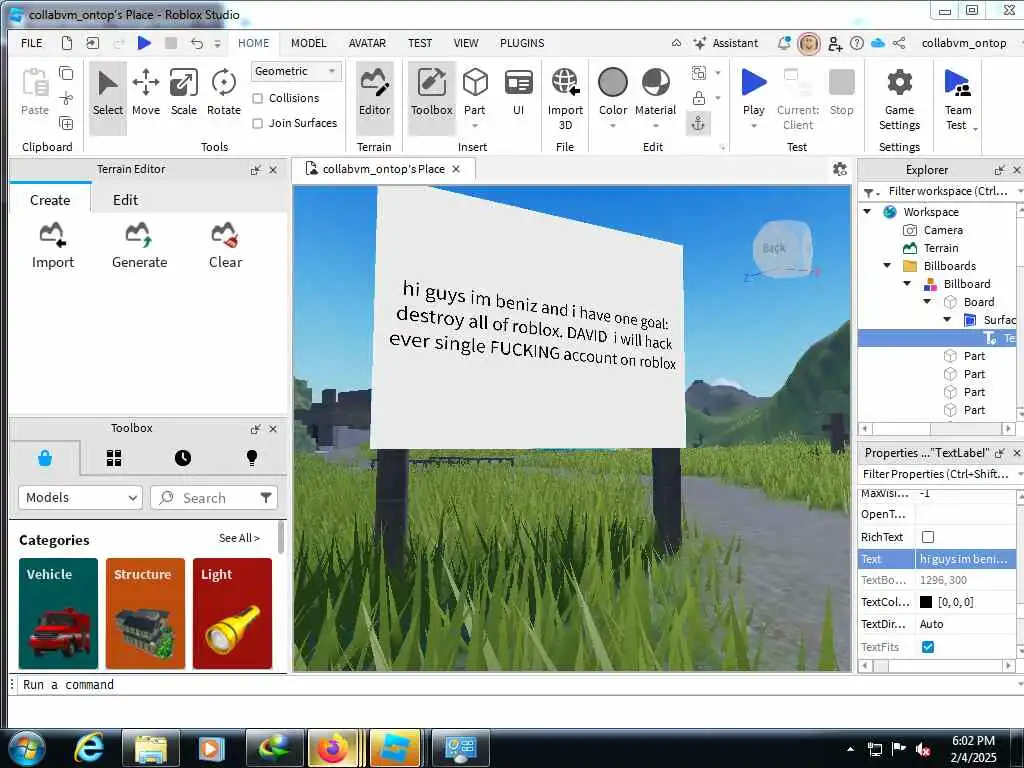Image resolution: width=1024 pixels, height=768 pixels.
Task: Click Generate terrain
Action: (x=139, y=246)
